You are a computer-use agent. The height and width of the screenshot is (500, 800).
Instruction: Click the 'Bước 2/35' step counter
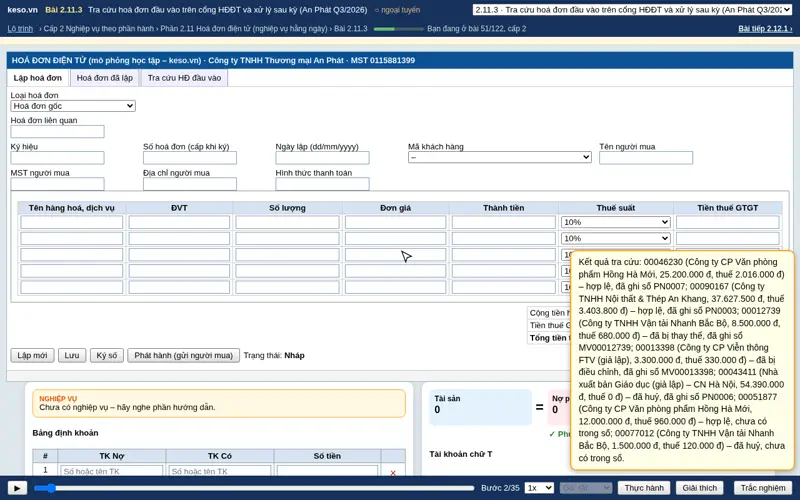coord(500,488)
